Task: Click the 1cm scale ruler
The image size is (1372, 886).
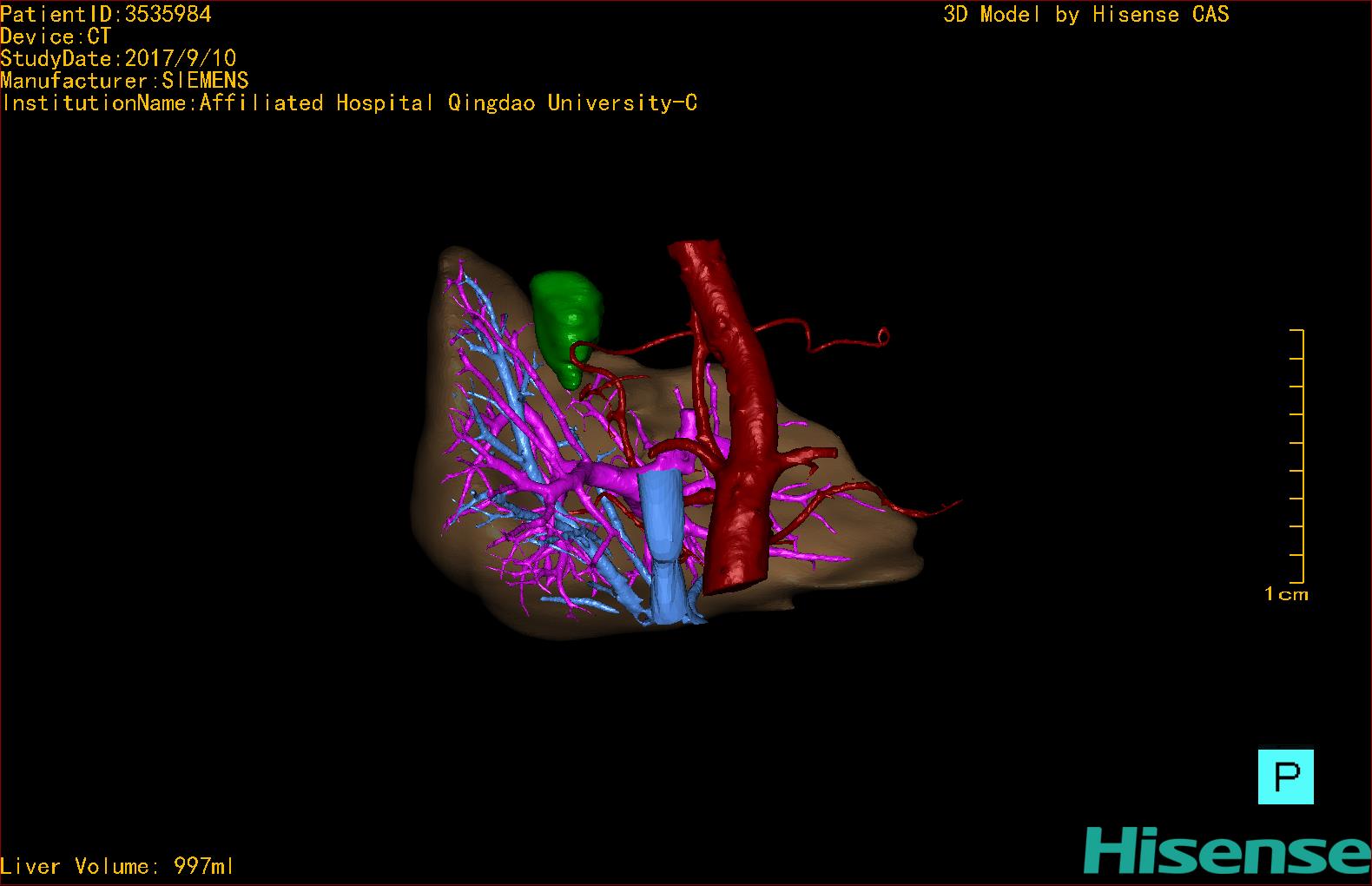Action: tap(1296, 456)
